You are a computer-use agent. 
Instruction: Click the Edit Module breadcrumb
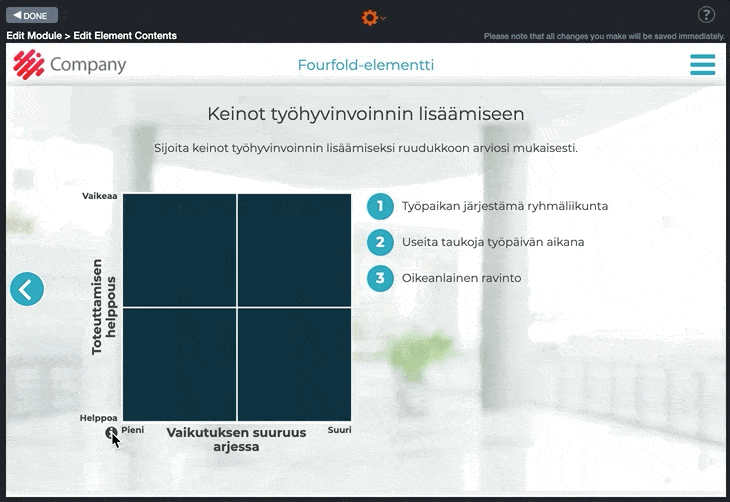[x=34, y=36]
